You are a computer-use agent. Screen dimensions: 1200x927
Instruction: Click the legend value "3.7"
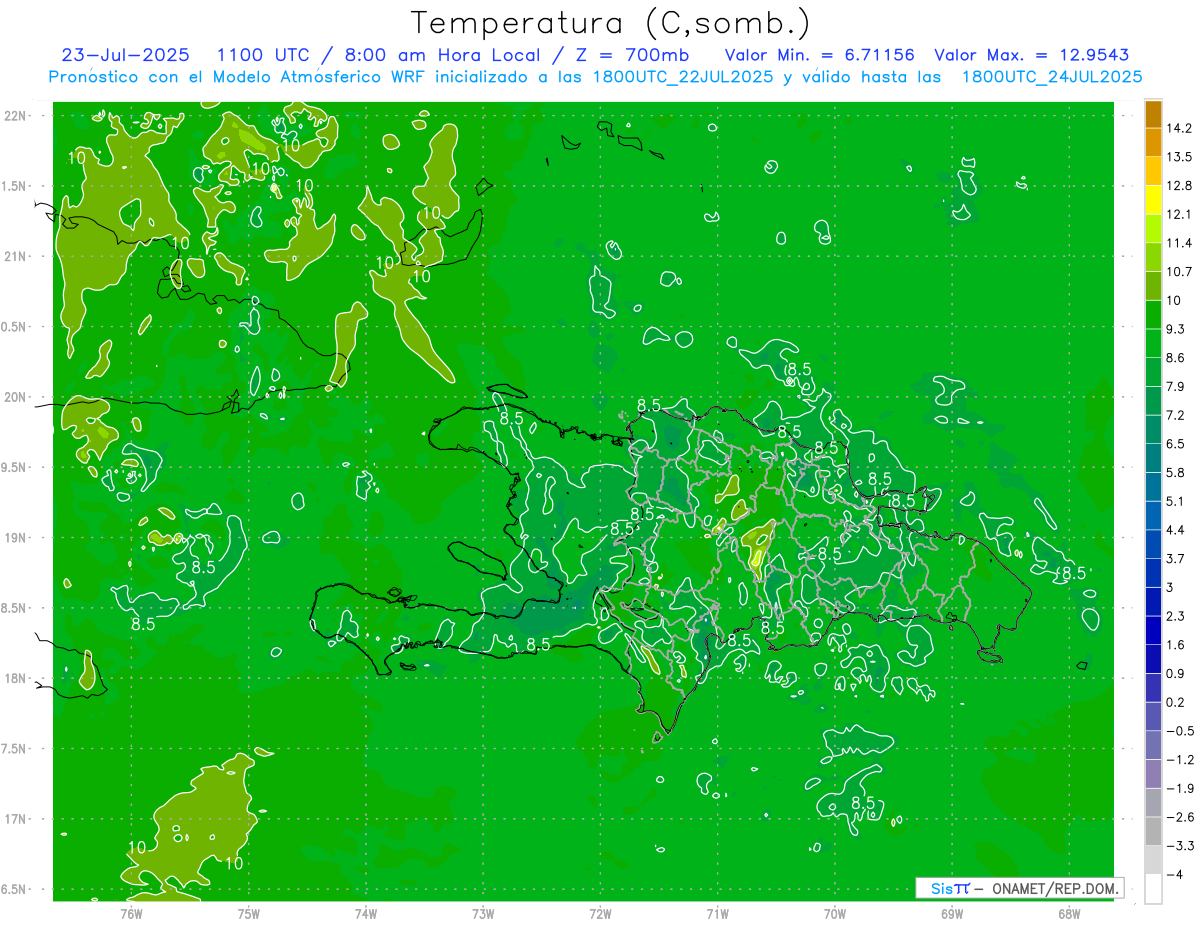(1176, 559)
